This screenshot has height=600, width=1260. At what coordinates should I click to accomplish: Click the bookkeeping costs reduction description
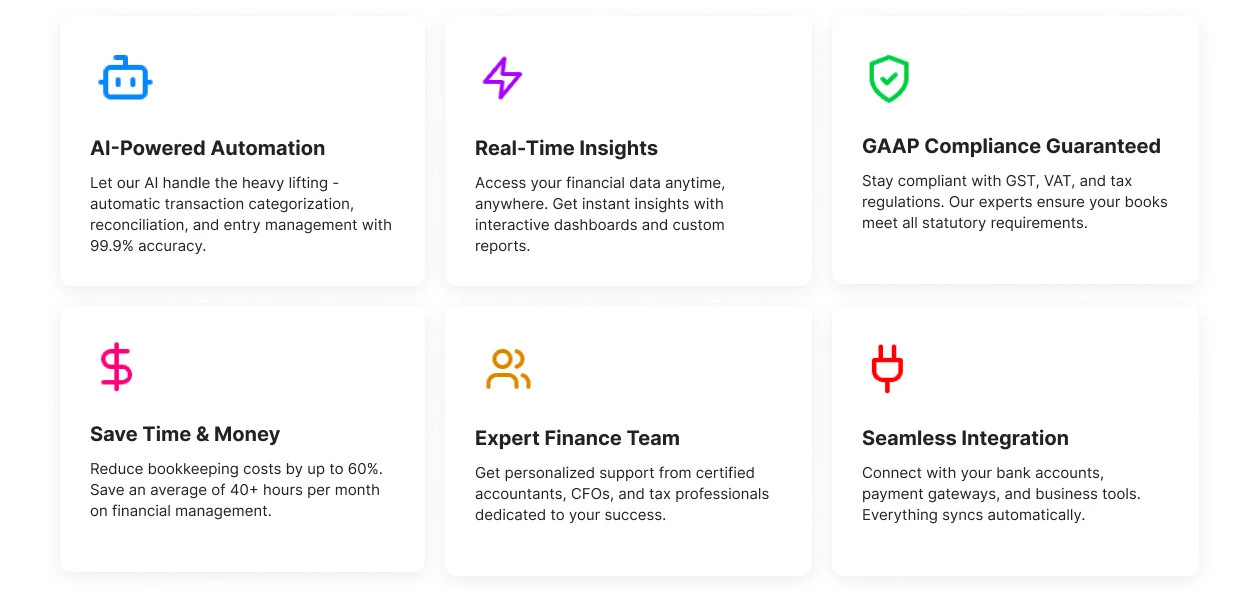(x=236, y=490)
